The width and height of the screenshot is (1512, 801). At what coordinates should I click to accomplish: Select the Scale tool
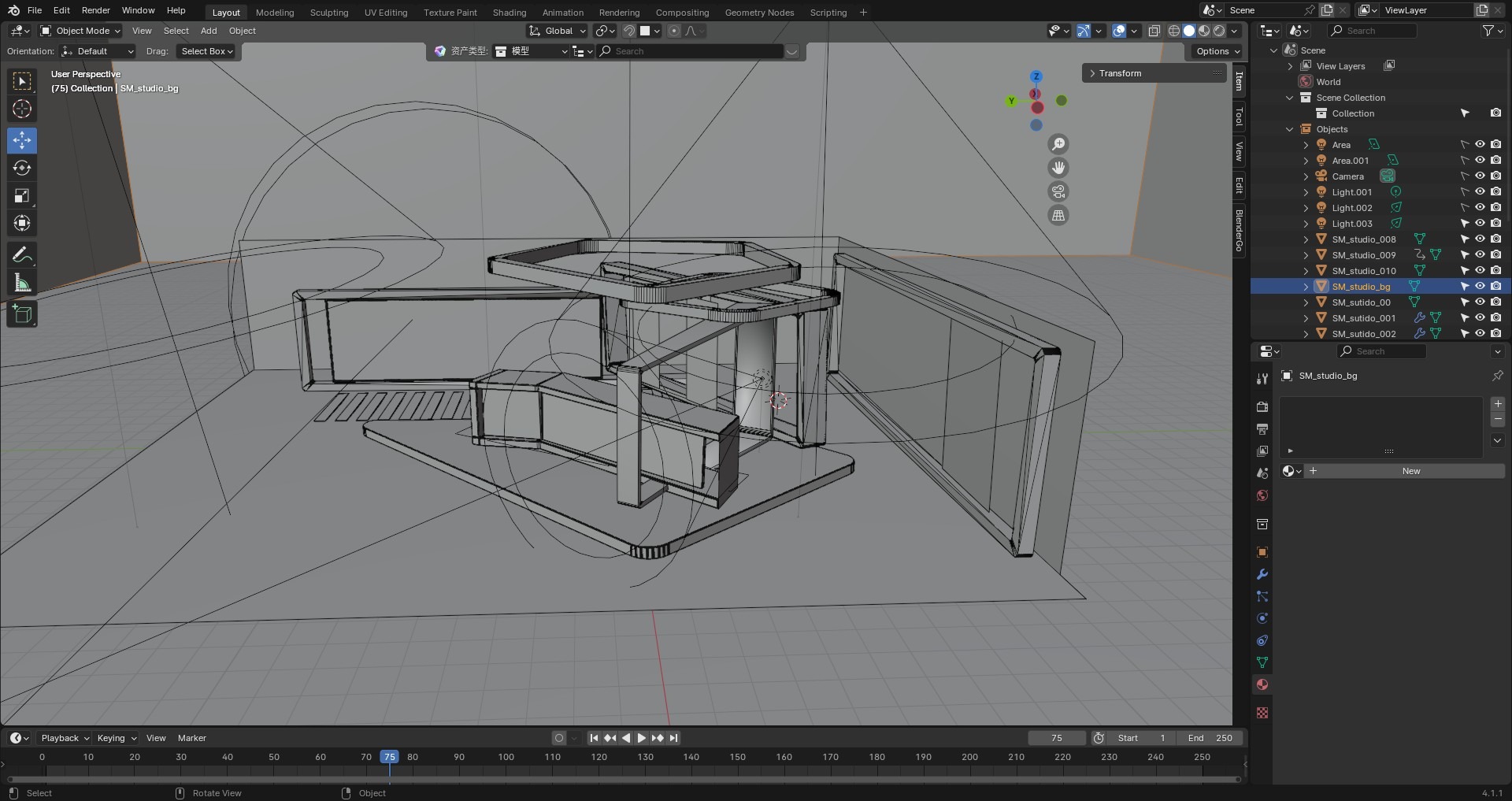pos(22,196)
